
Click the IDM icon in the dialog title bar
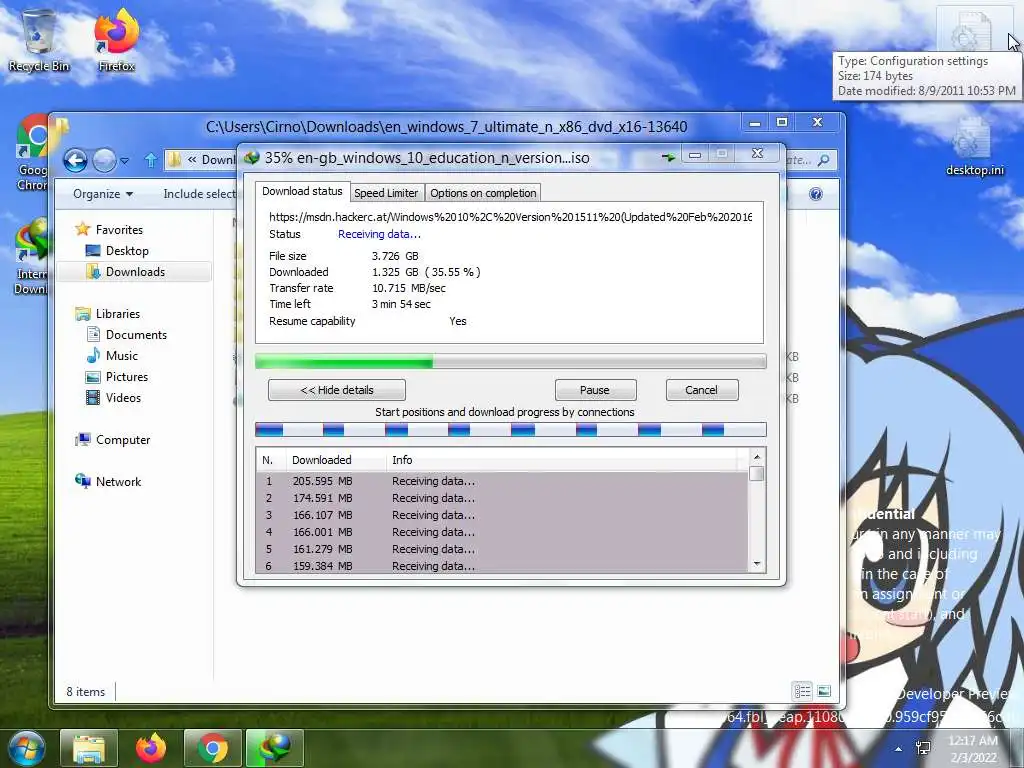click(252, 157)
